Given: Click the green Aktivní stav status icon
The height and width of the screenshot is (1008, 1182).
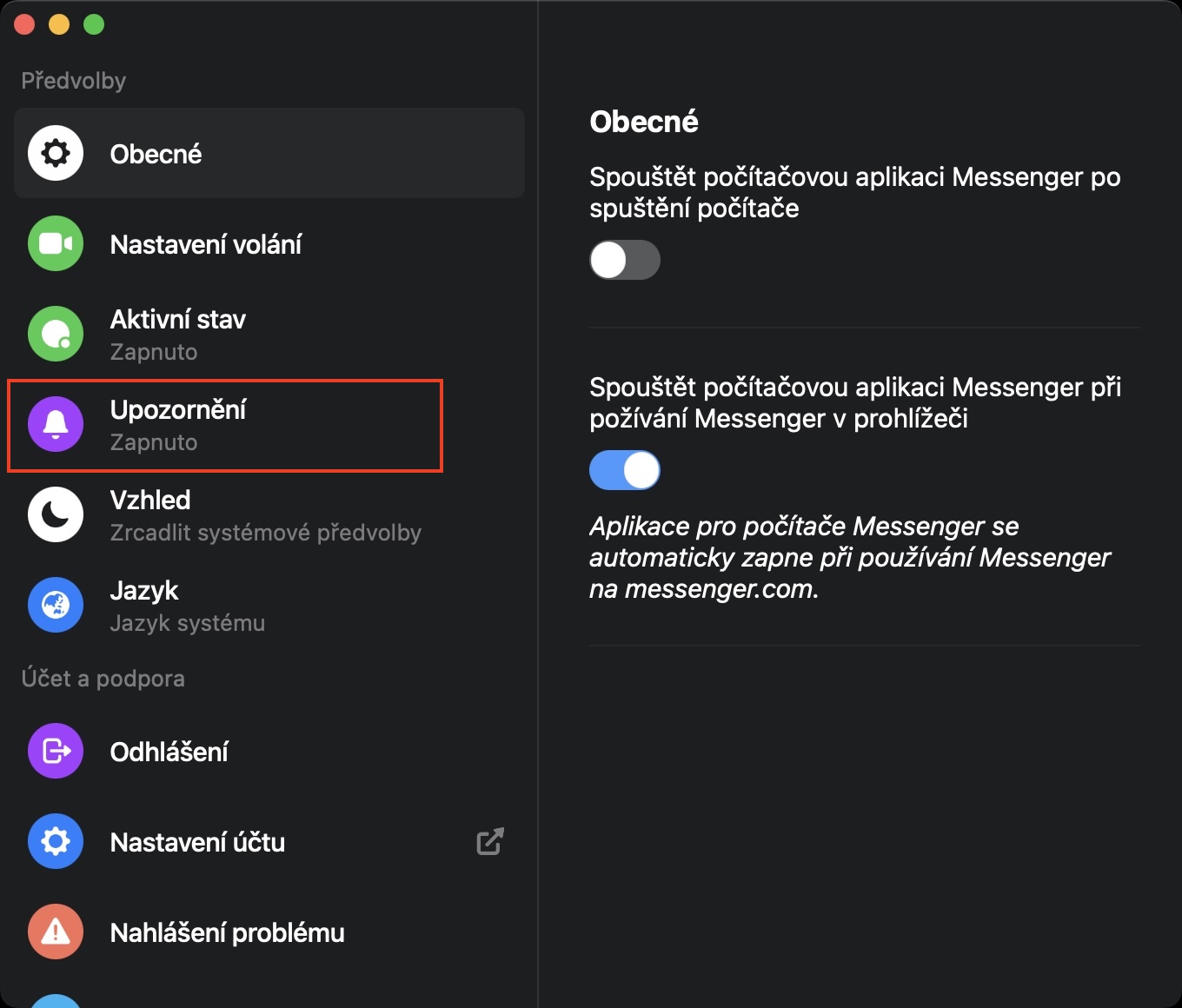Looking at the screenshot, I should (56, 335).
